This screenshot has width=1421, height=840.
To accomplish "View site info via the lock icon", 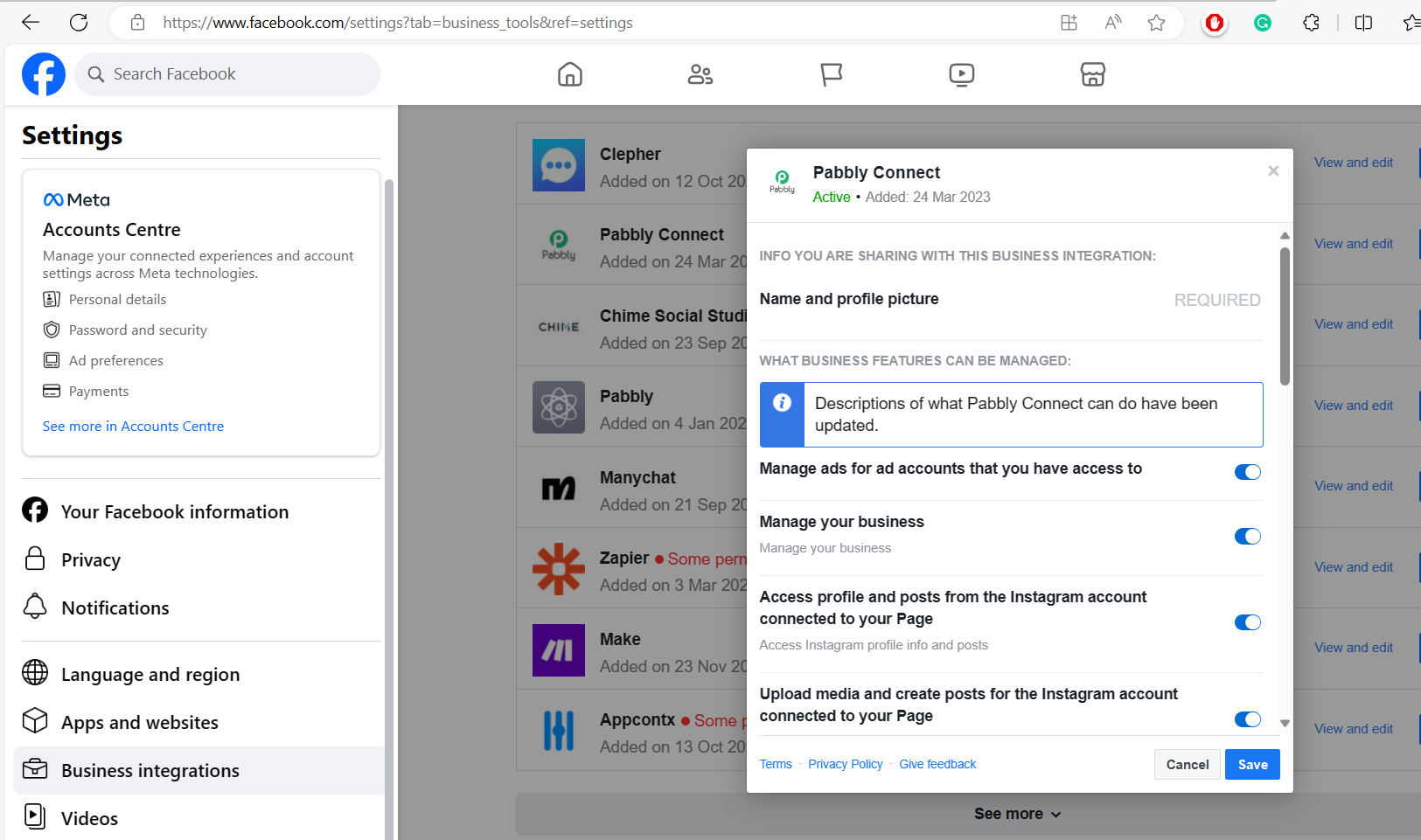I will pos(138,23).
